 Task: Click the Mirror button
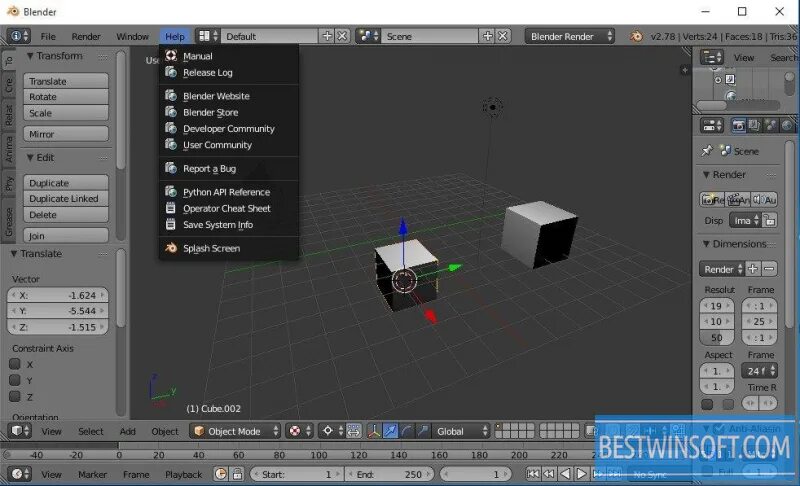[x=66, y=134]
